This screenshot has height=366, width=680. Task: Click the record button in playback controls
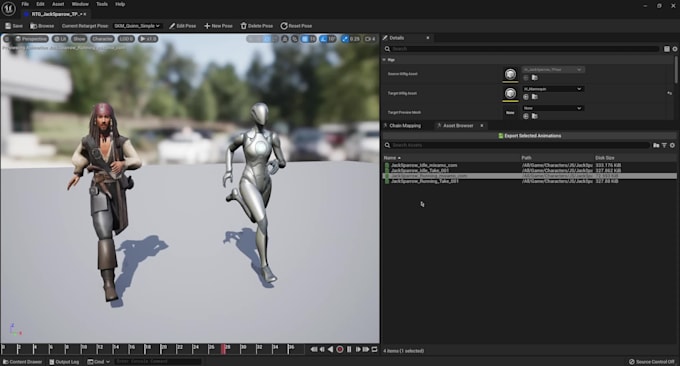[340, 350]
